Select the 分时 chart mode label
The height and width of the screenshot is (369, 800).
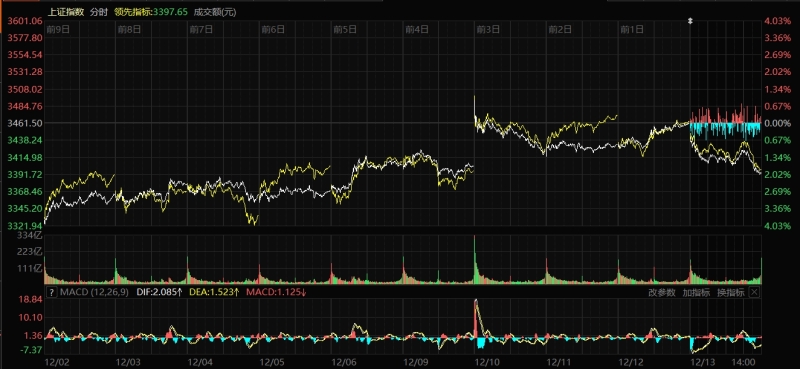(99, 12)
